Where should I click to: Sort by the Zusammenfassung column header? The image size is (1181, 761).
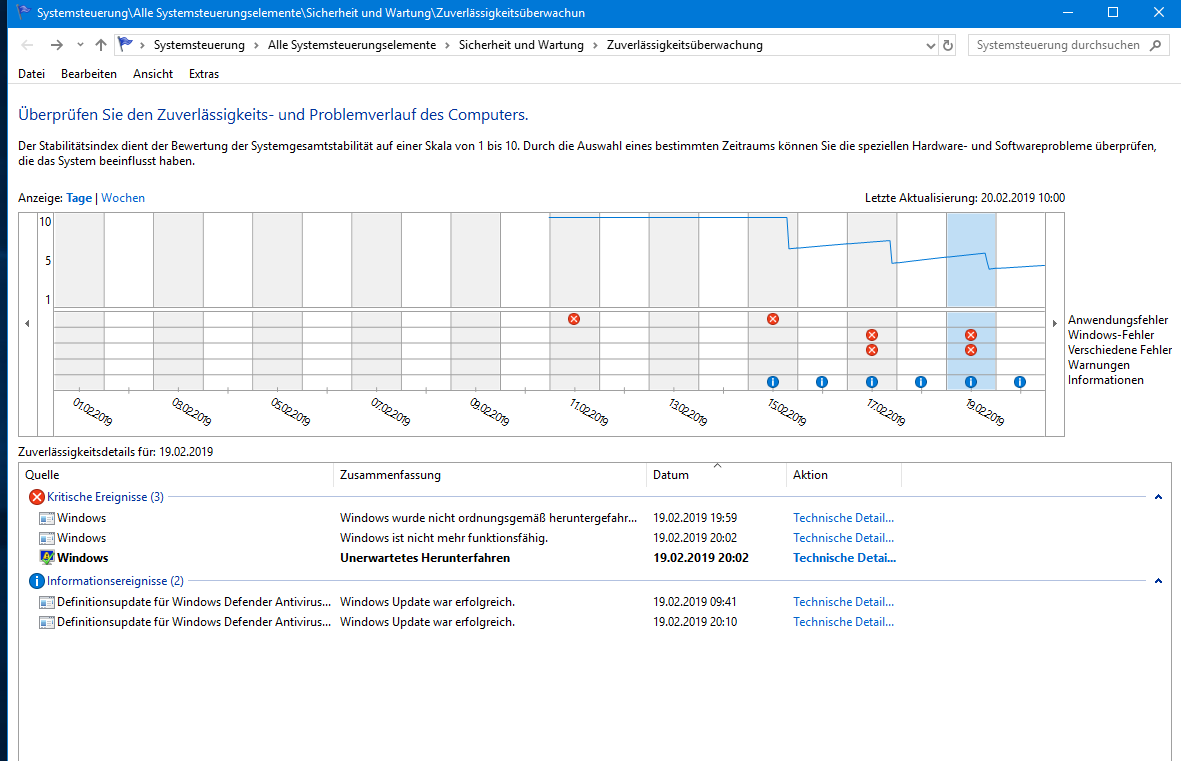point(490,475)
